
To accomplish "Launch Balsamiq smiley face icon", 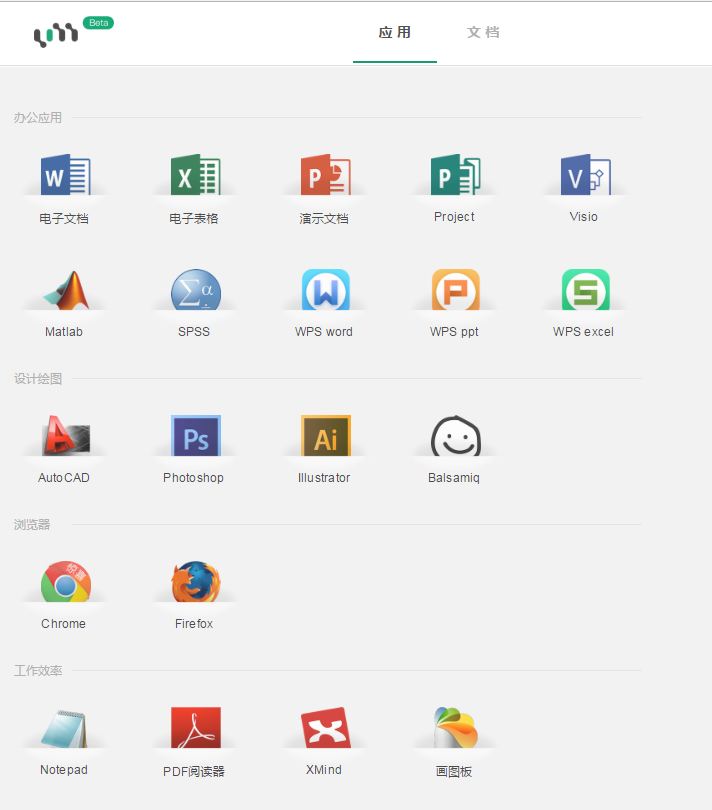I will (456, 436).
